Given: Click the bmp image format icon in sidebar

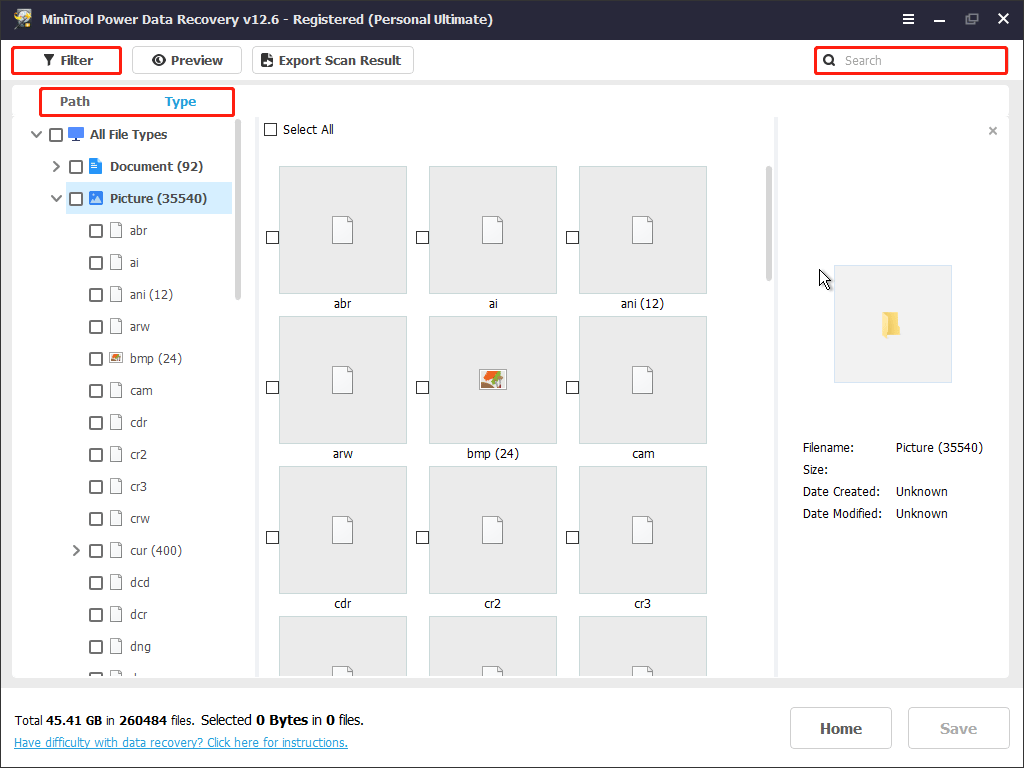Looking at the screenshot, I should [117, 358].
